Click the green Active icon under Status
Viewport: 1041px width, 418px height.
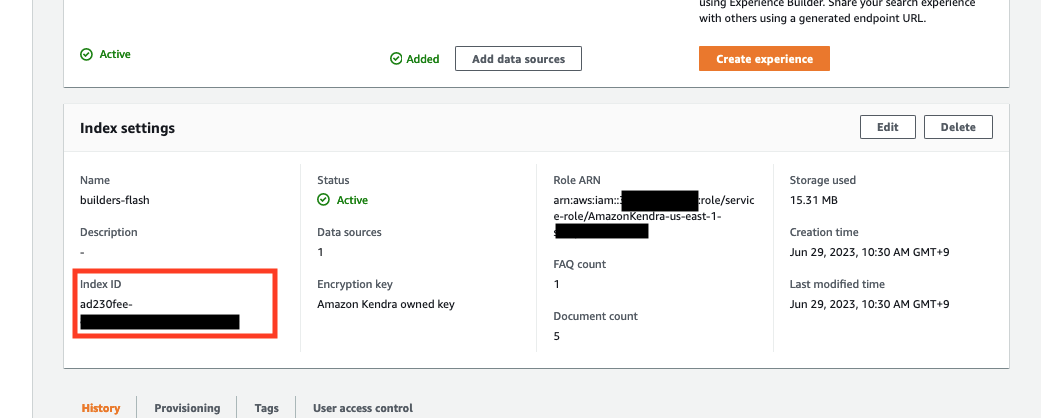(x=323, y=200)
